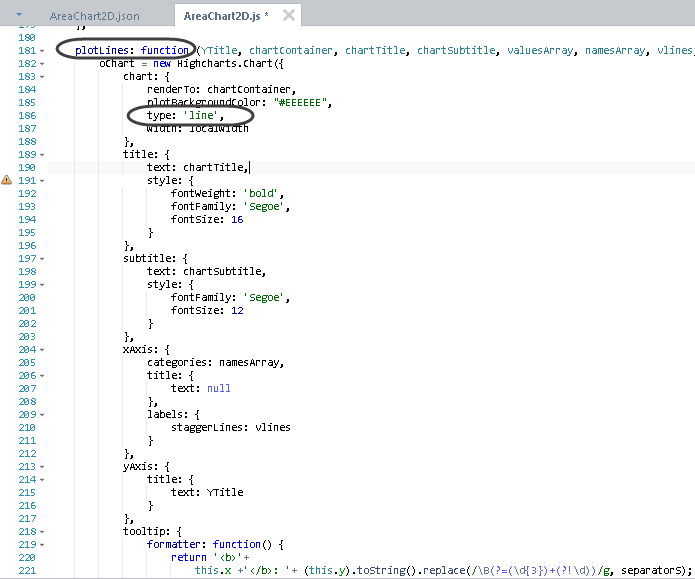
Task: Collapse the title fold at line 214
Action: pos(42,480)
